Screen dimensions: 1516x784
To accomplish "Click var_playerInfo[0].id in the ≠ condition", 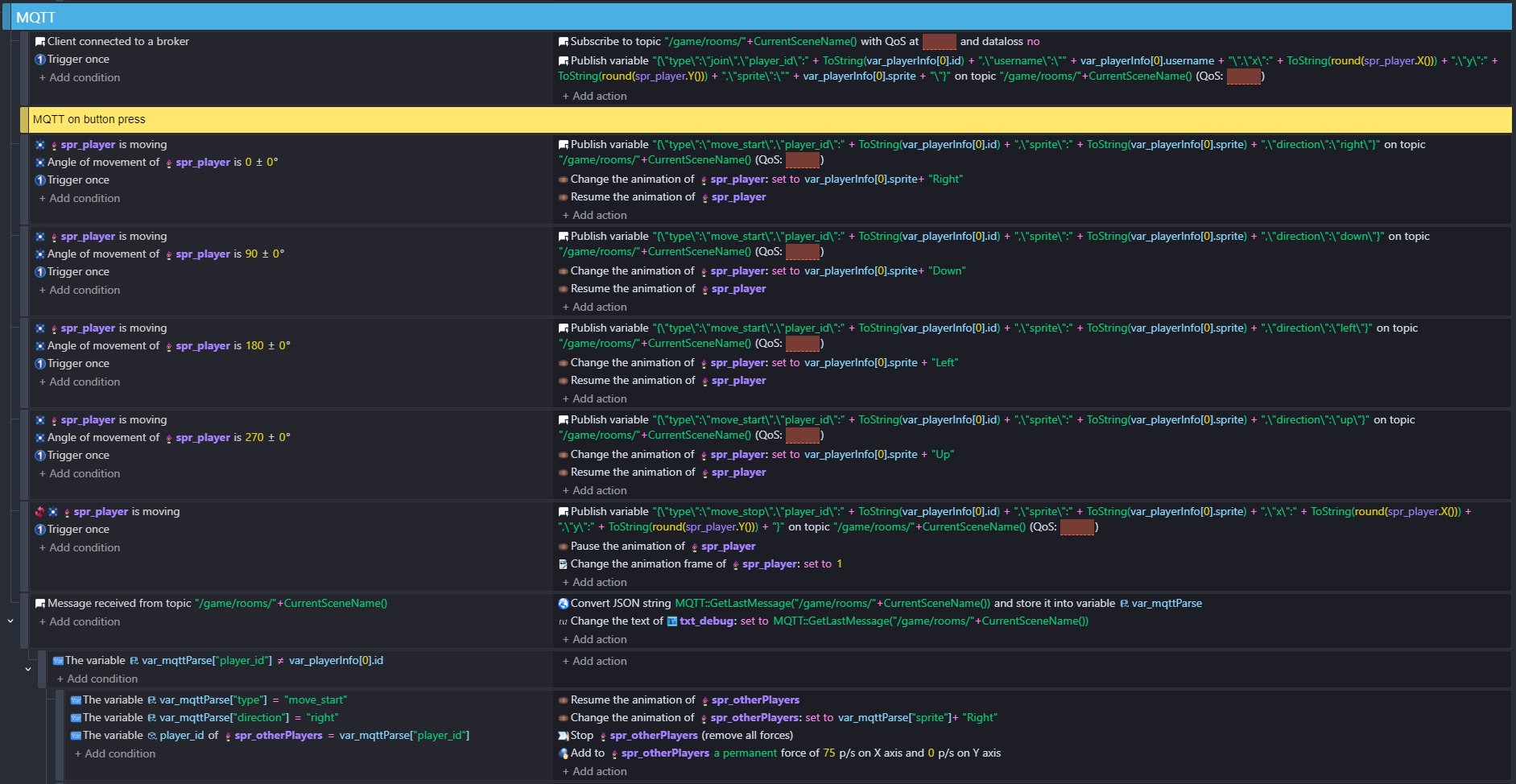I will 336,661.
